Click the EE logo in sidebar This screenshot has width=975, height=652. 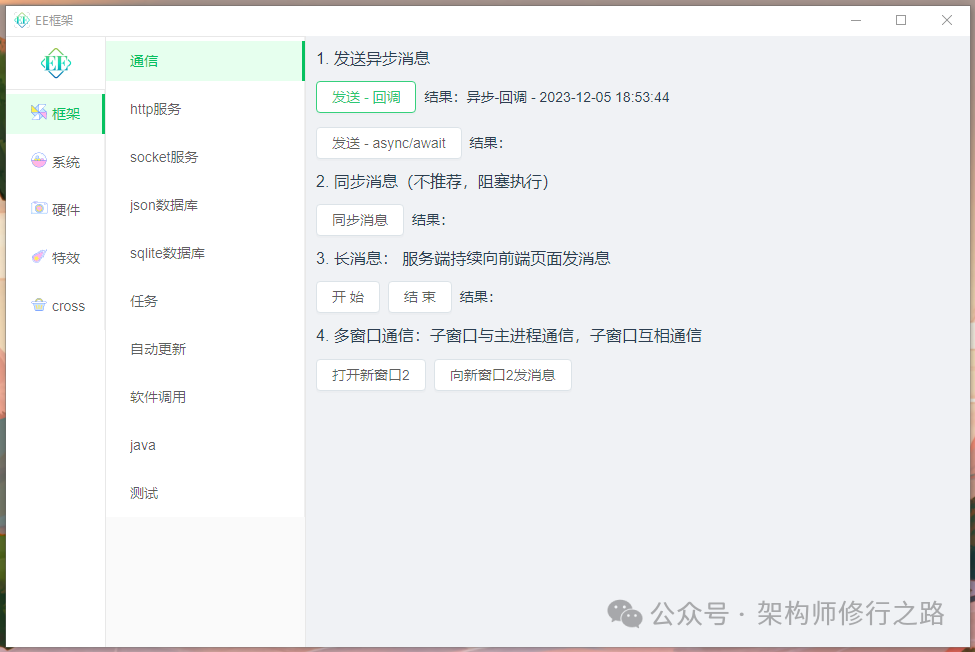tap(56, 63)
